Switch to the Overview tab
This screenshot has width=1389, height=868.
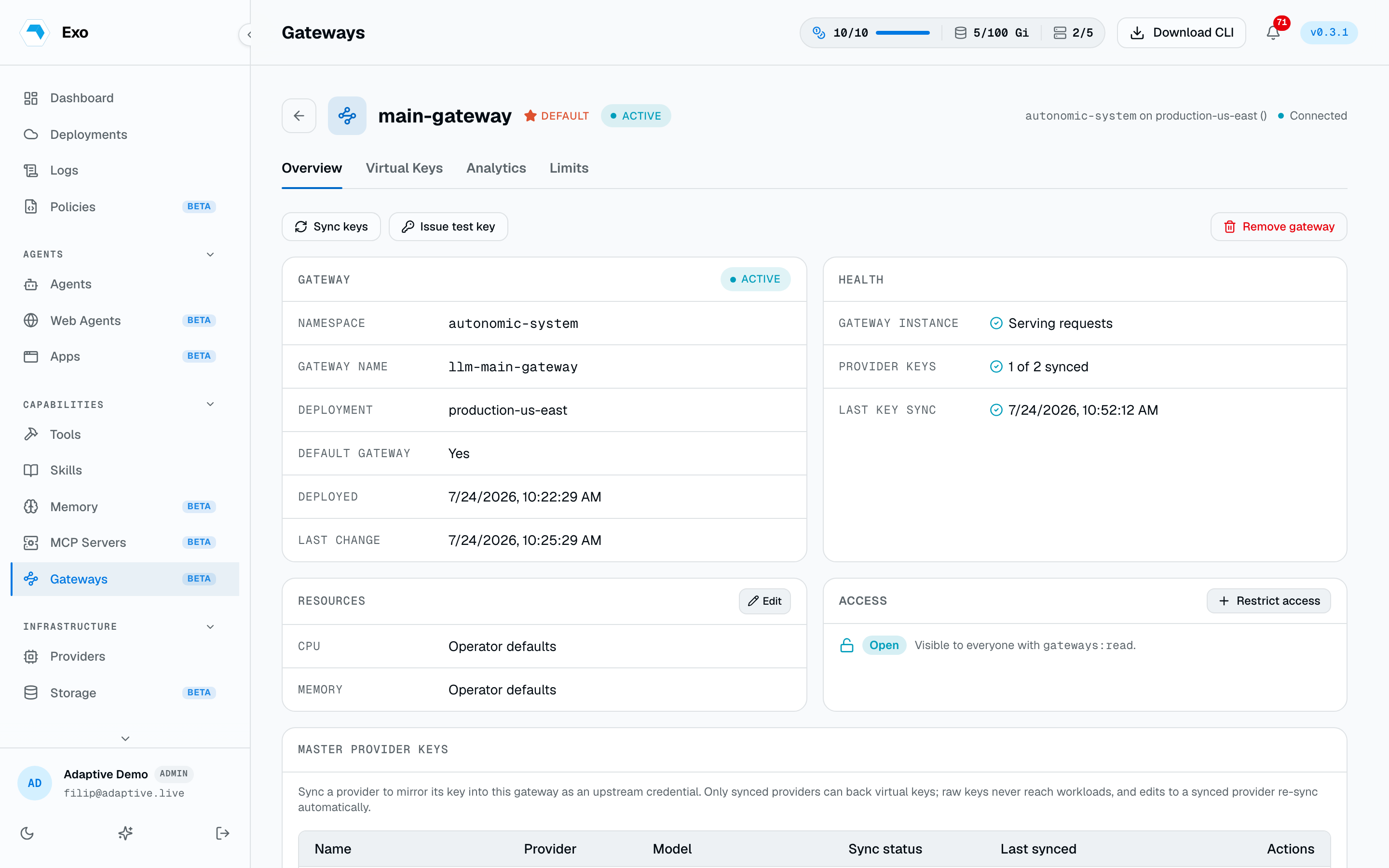[312, 168]
